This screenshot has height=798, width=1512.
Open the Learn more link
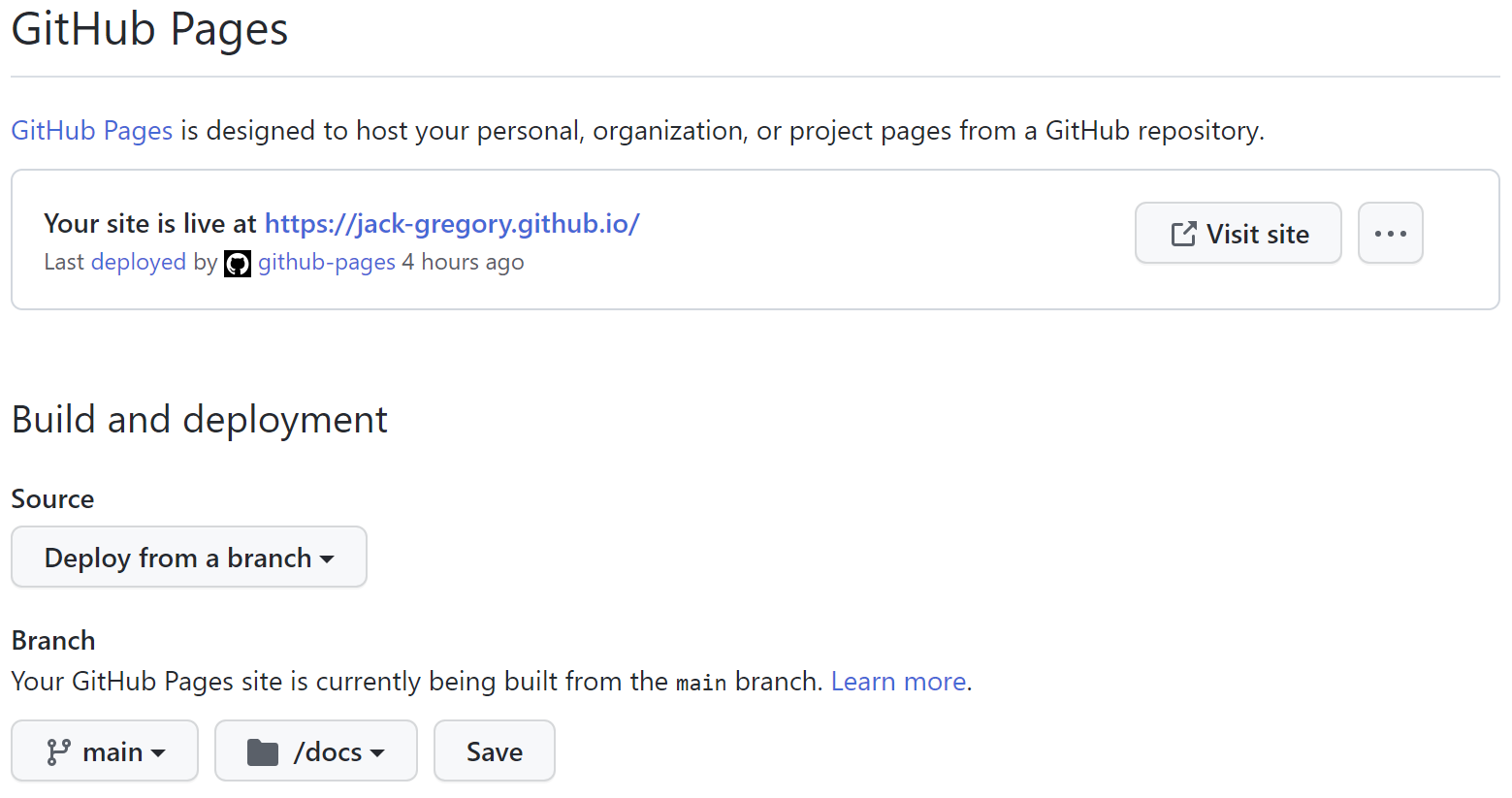(899, 682)
